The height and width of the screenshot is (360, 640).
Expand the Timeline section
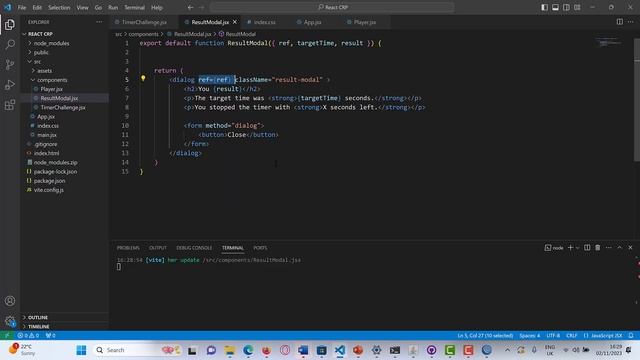tap(64, 327)
